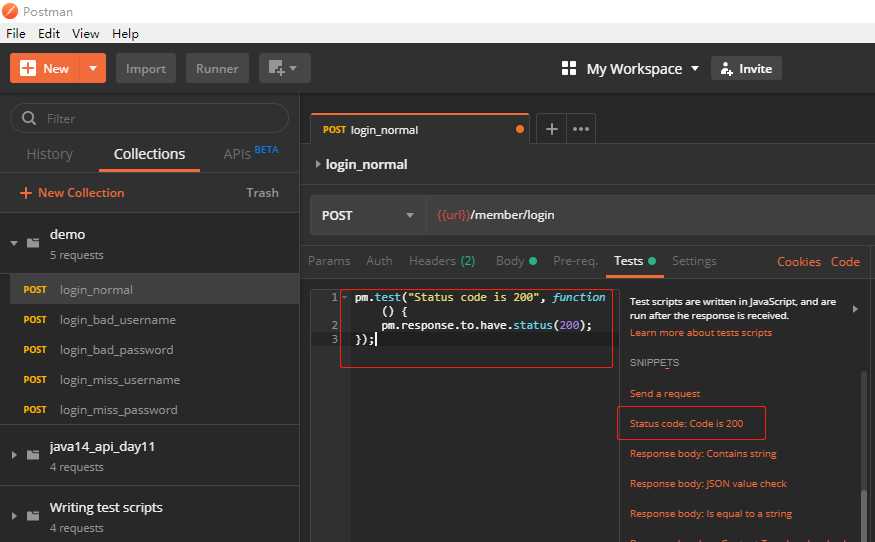Insert the Status code: Code is 200 snippet
Screen dimensions: 875x542
click(686, 424)
